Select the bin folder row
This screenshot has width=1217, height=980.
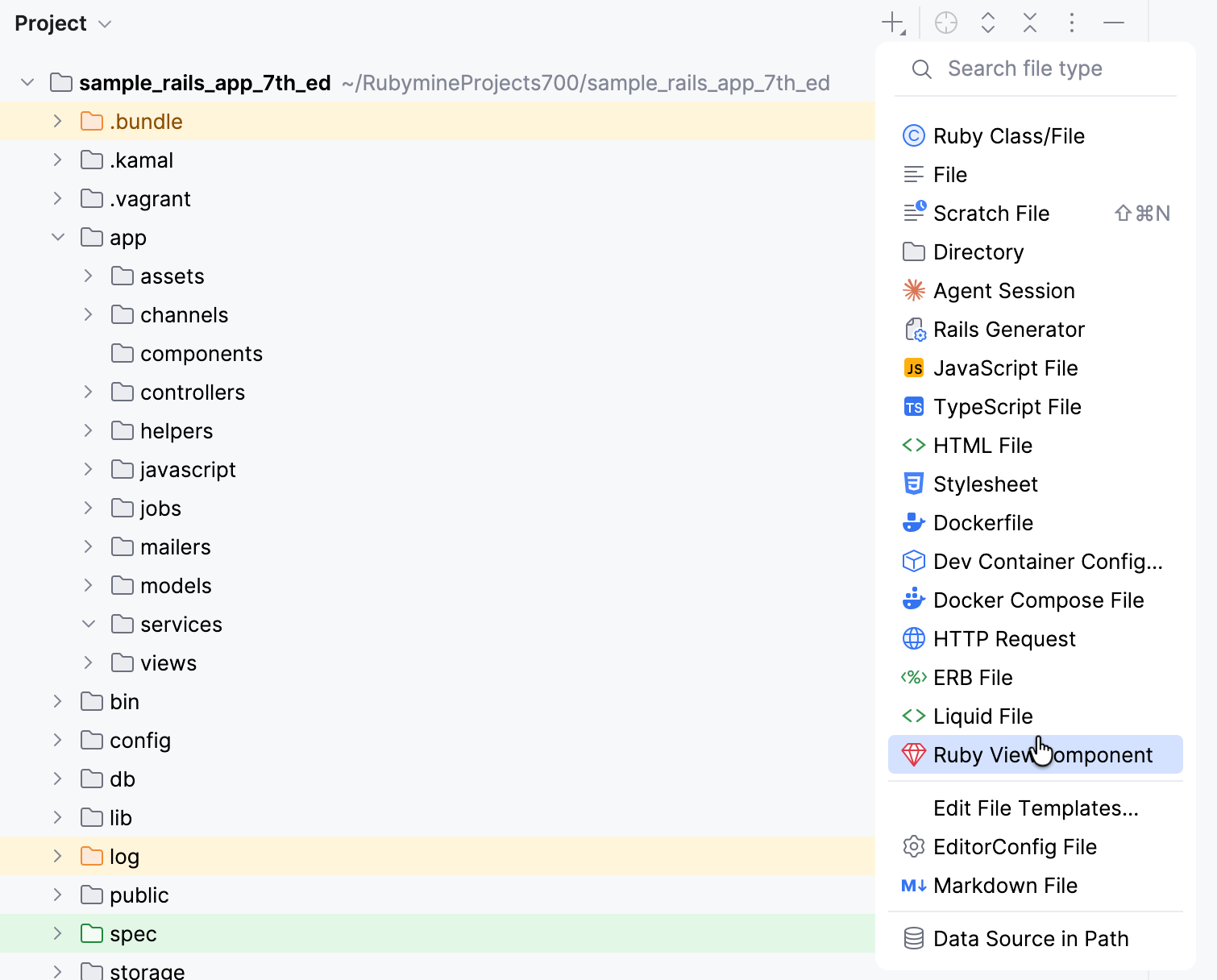coord(438,701)
